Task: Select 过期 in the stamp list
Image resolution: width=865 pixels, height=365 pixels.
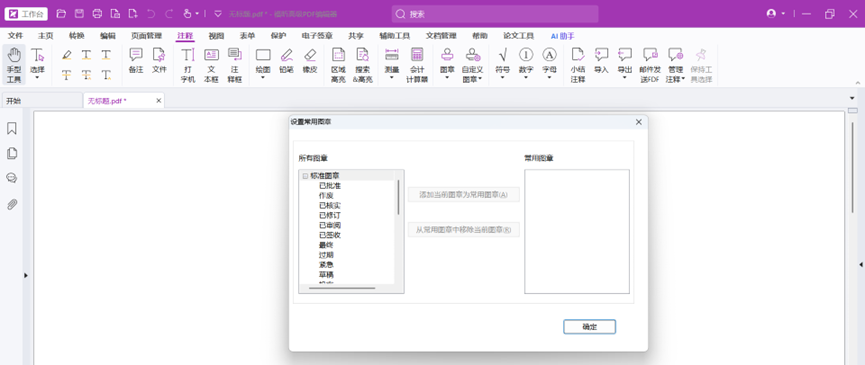Action: pyautogui.click(x=325, y=255)
